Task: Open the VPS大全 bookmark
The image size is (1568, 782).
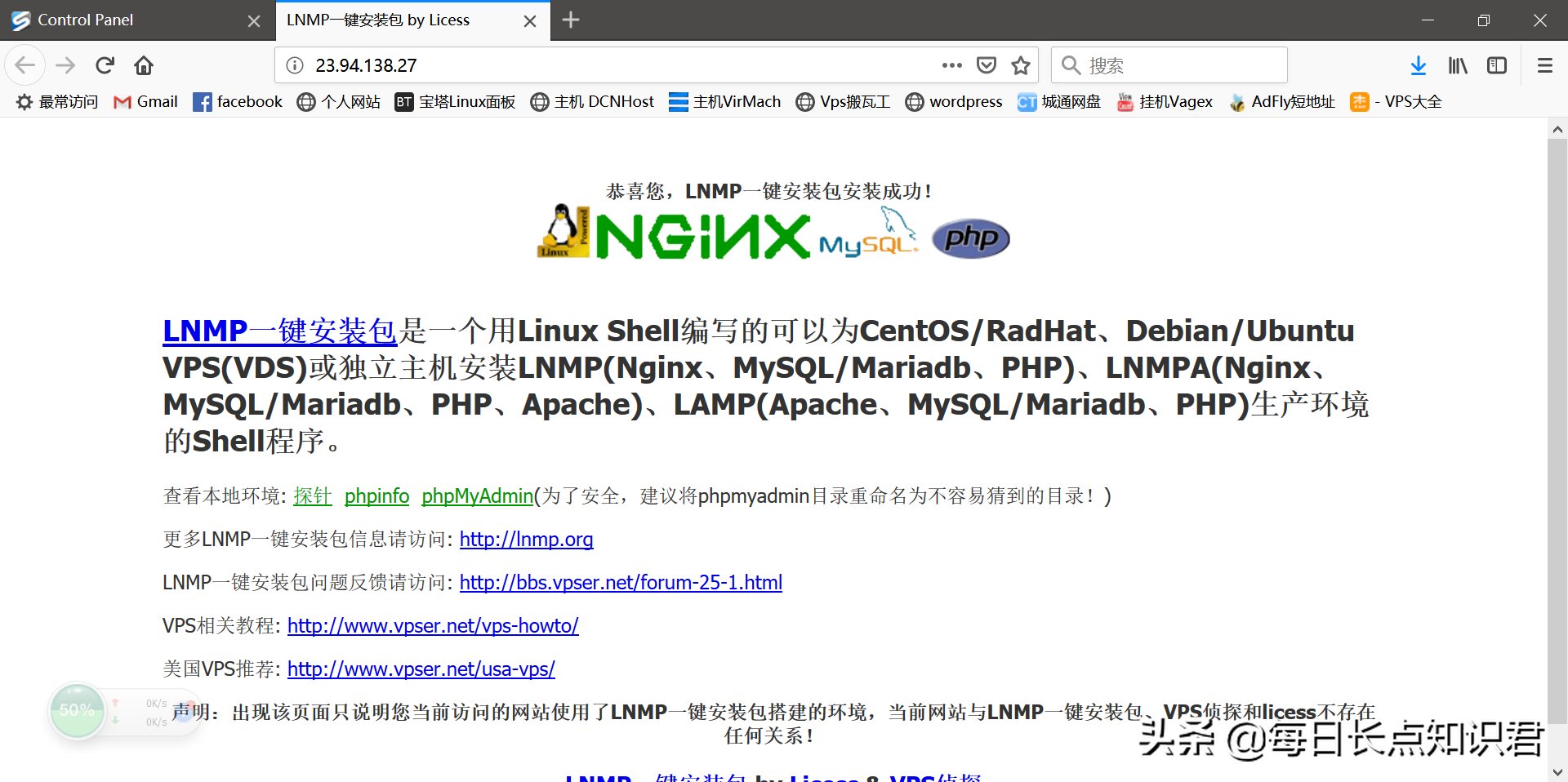Action: click(1396, 102)
